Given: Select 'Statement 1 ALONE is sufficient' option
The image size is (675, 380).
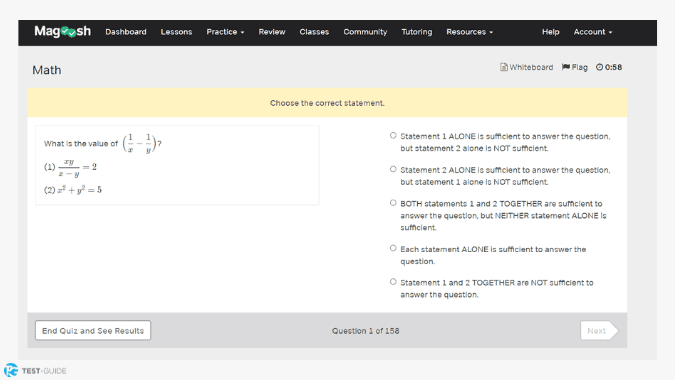Looking at the screenshot, I should [x=393, y=136].
